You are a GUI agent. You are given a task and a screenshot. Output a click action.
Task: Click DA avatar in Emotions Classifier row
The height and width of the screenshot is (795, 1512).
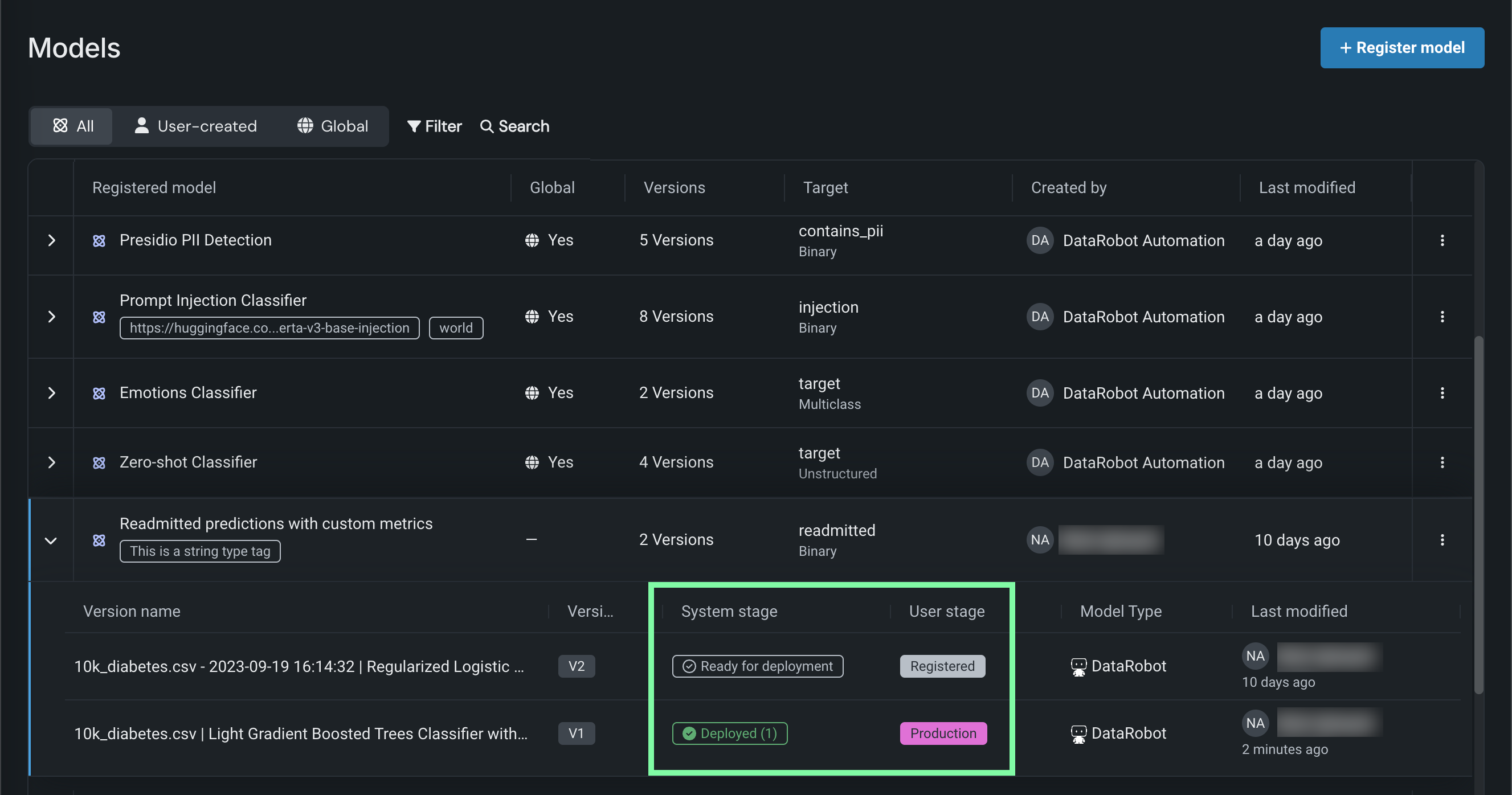(1040, 392)
